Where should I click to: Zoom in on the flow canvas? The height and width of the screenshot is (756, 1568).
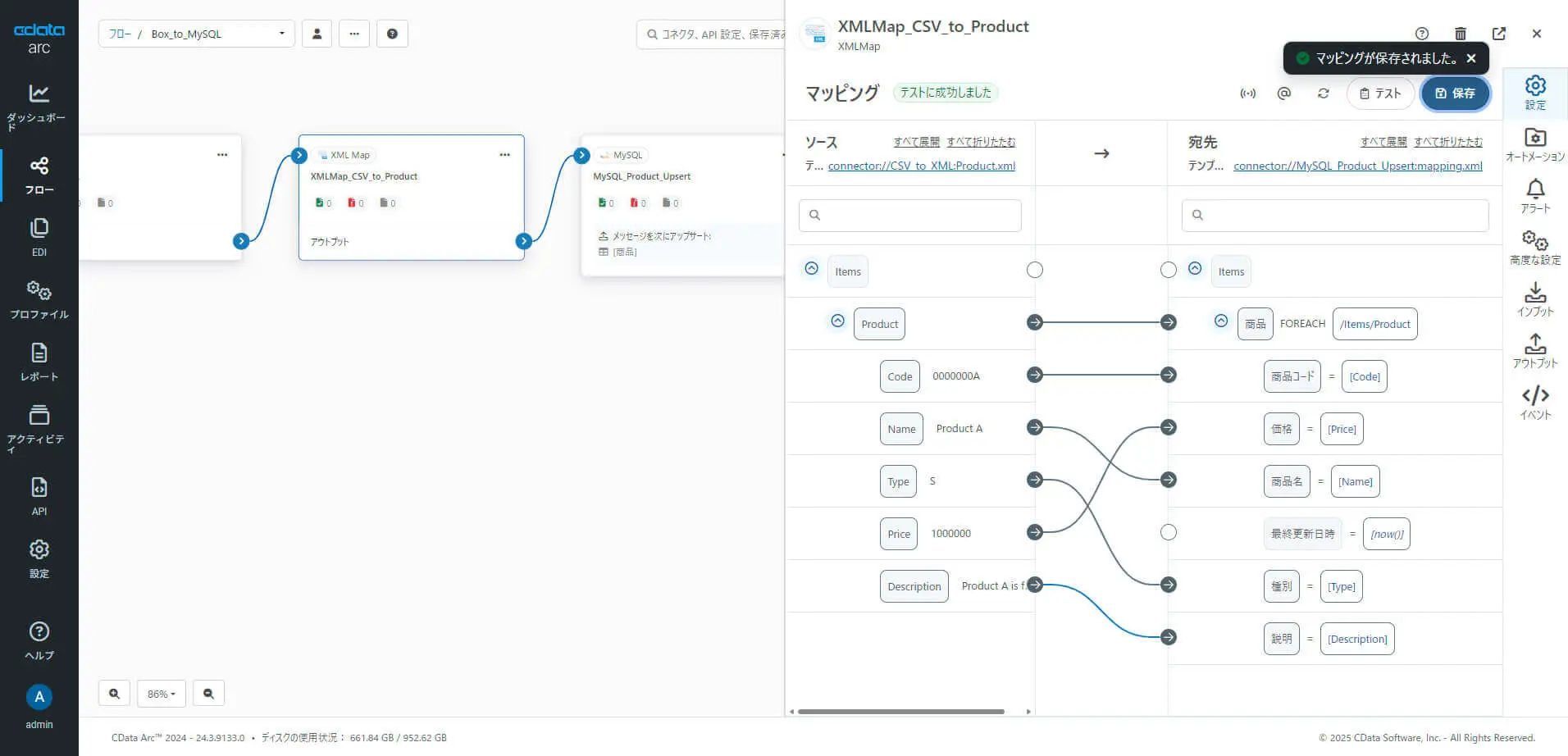click(114, 694)
